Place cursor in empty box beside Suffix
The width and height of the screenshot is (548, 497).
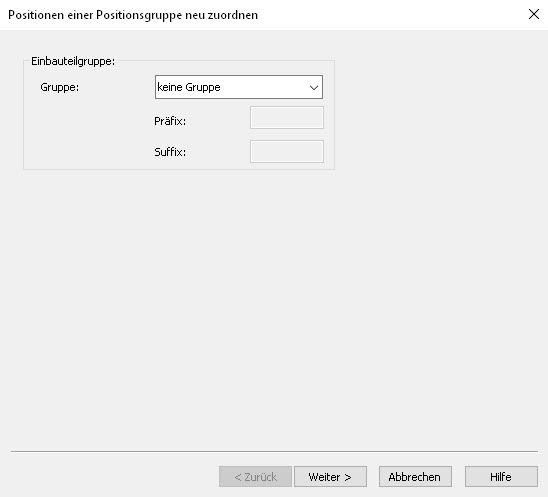pyautogui.click(x=287, y=151)
